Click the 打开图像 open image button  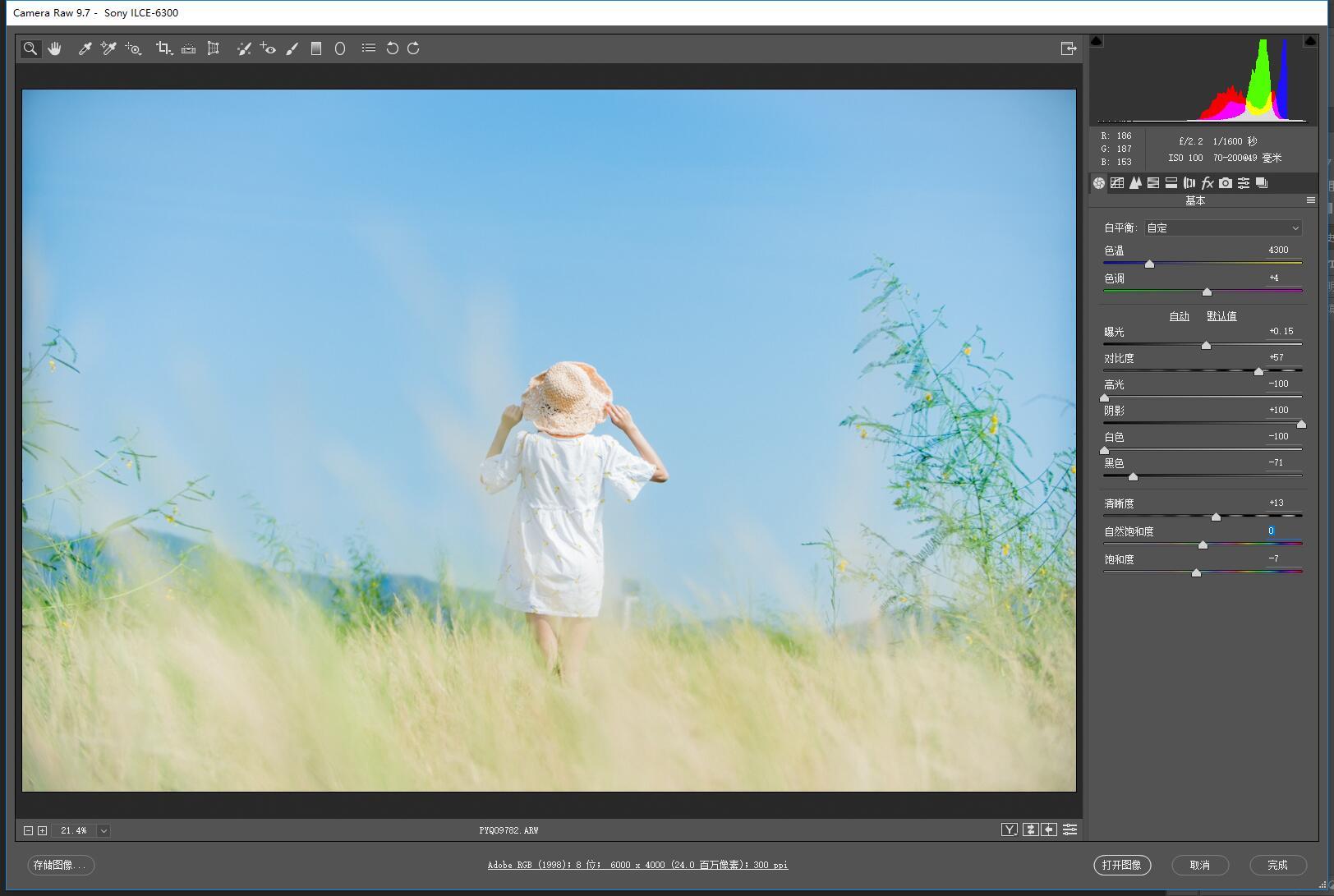tap(1122, 865)
